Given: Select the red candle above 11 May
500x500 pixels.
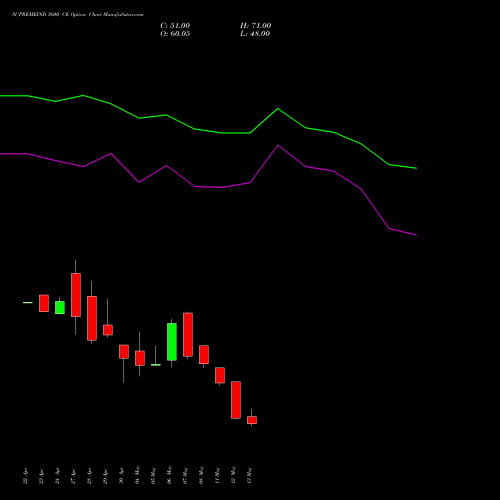Looking at the screenshot, I should click(220, 375).
